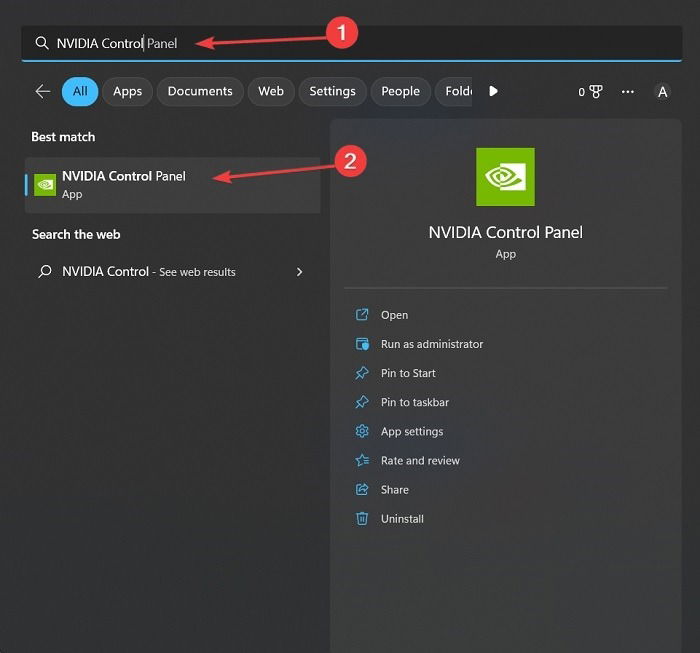This screenshot has height=653, width=700.
Task: Switch to the Apps filter tab
Action: tap(128, 92)
